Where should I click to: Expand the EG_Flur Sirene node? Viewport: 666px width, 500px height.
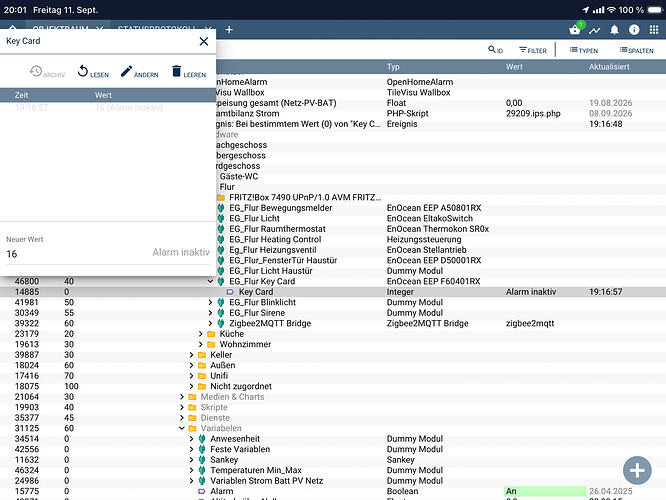coord(210,313)
